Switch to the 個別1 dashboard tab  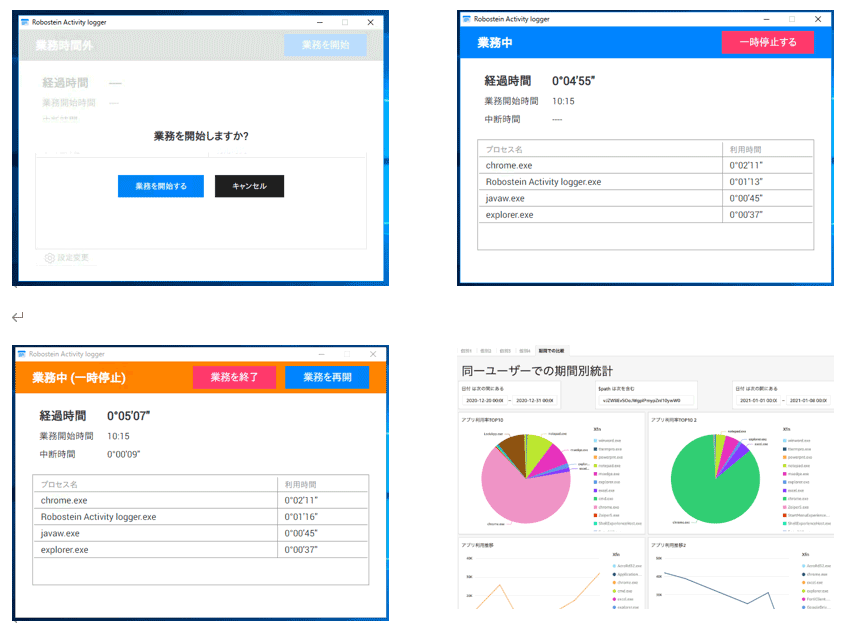point(466,351)
